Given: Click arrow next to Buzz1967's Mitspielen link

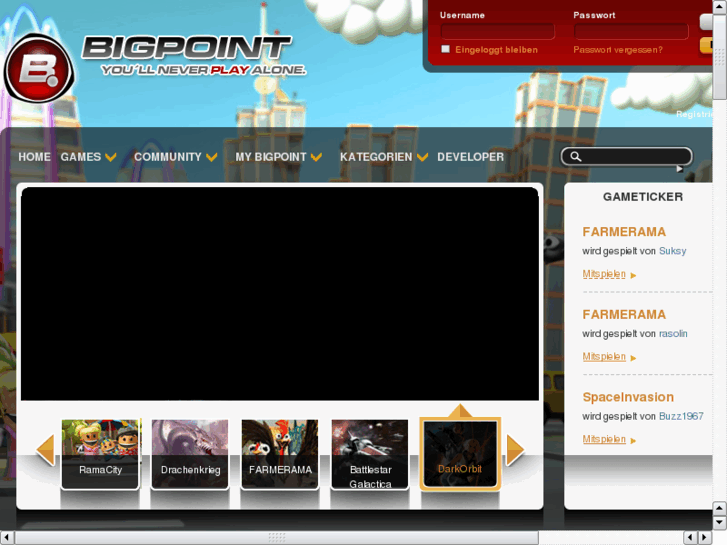Looking at the screenshot, I should pos(633,441).
